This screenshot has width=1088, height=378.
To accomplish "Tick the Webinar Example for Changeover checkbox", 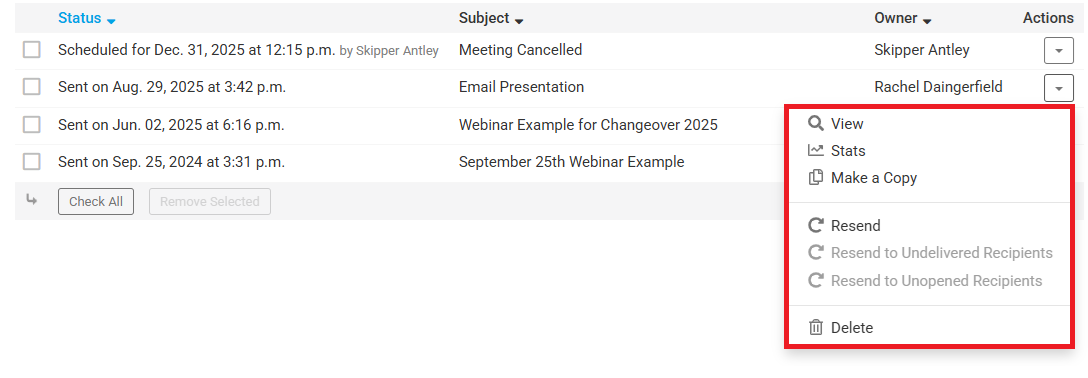I will tap(31, 125).
